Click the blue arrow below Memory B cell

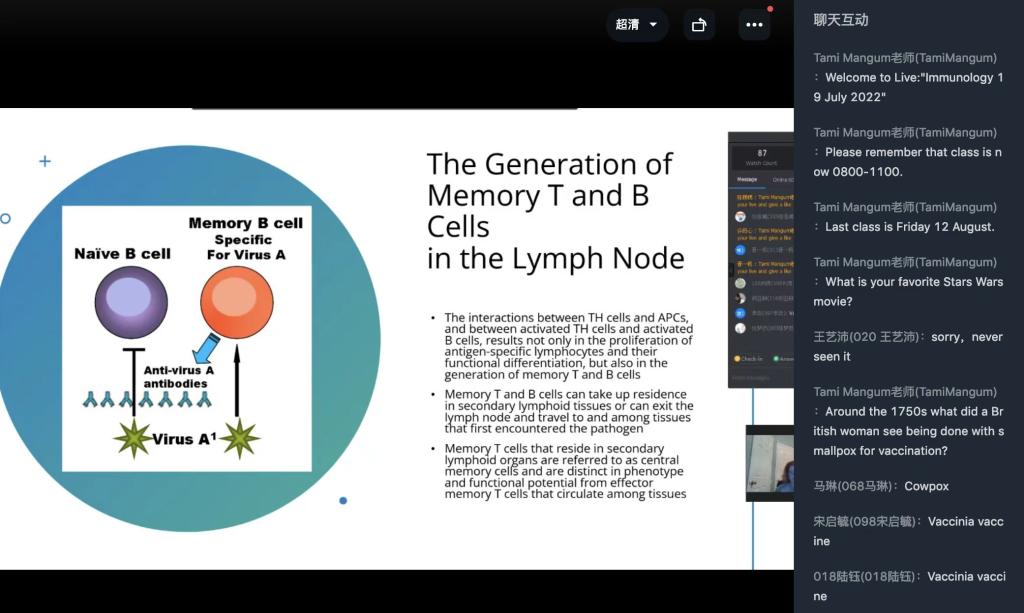[x=206, y=348]
